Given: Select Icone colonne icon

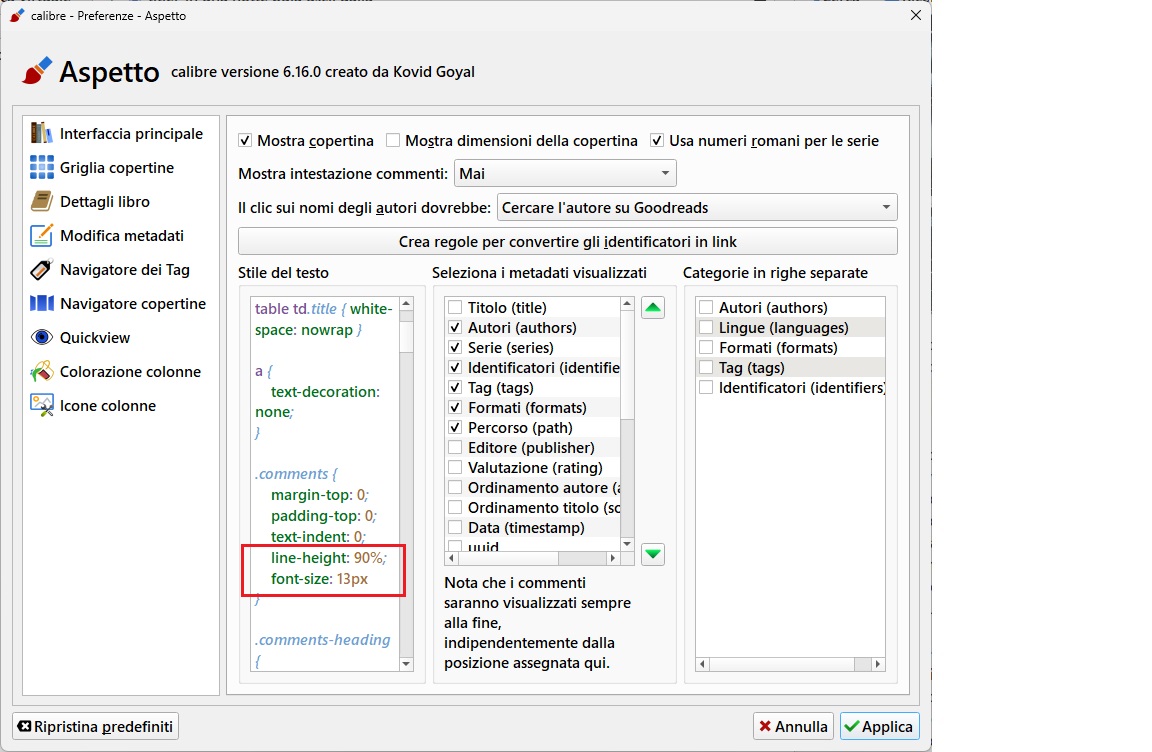Looking at the screenshot, I should point(41,405).
